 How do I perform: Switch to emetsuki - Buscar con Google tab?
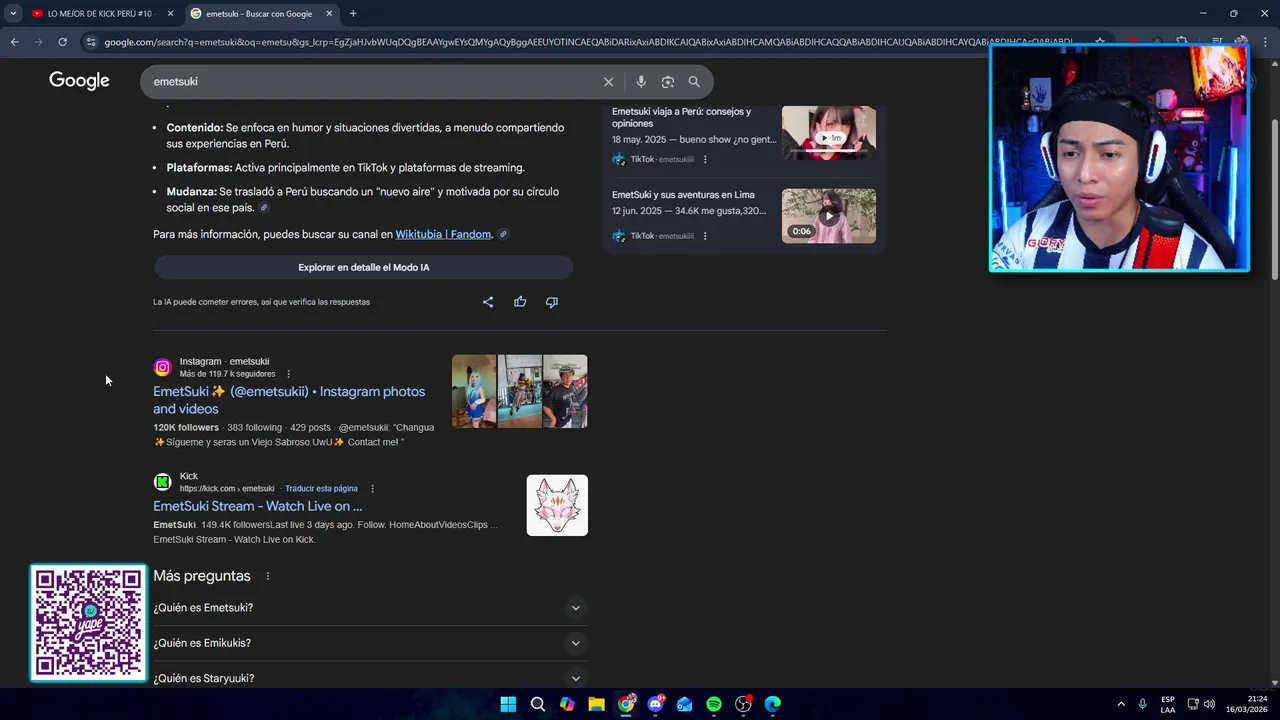(x=263, y=14)
